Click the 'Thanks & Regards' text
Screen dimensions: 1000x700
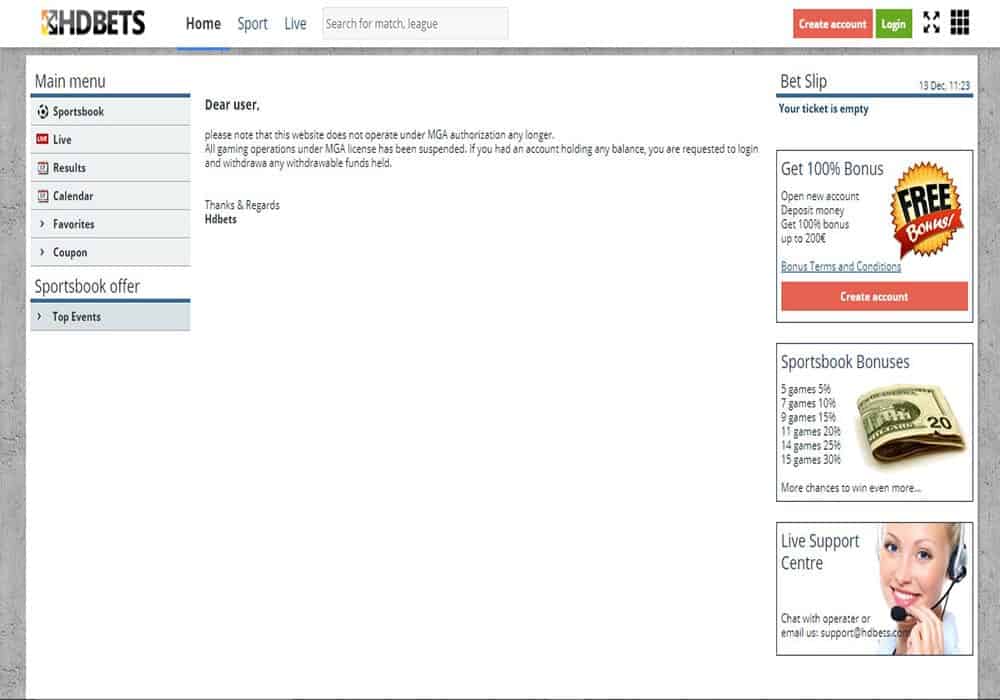(x=242, y=205)
